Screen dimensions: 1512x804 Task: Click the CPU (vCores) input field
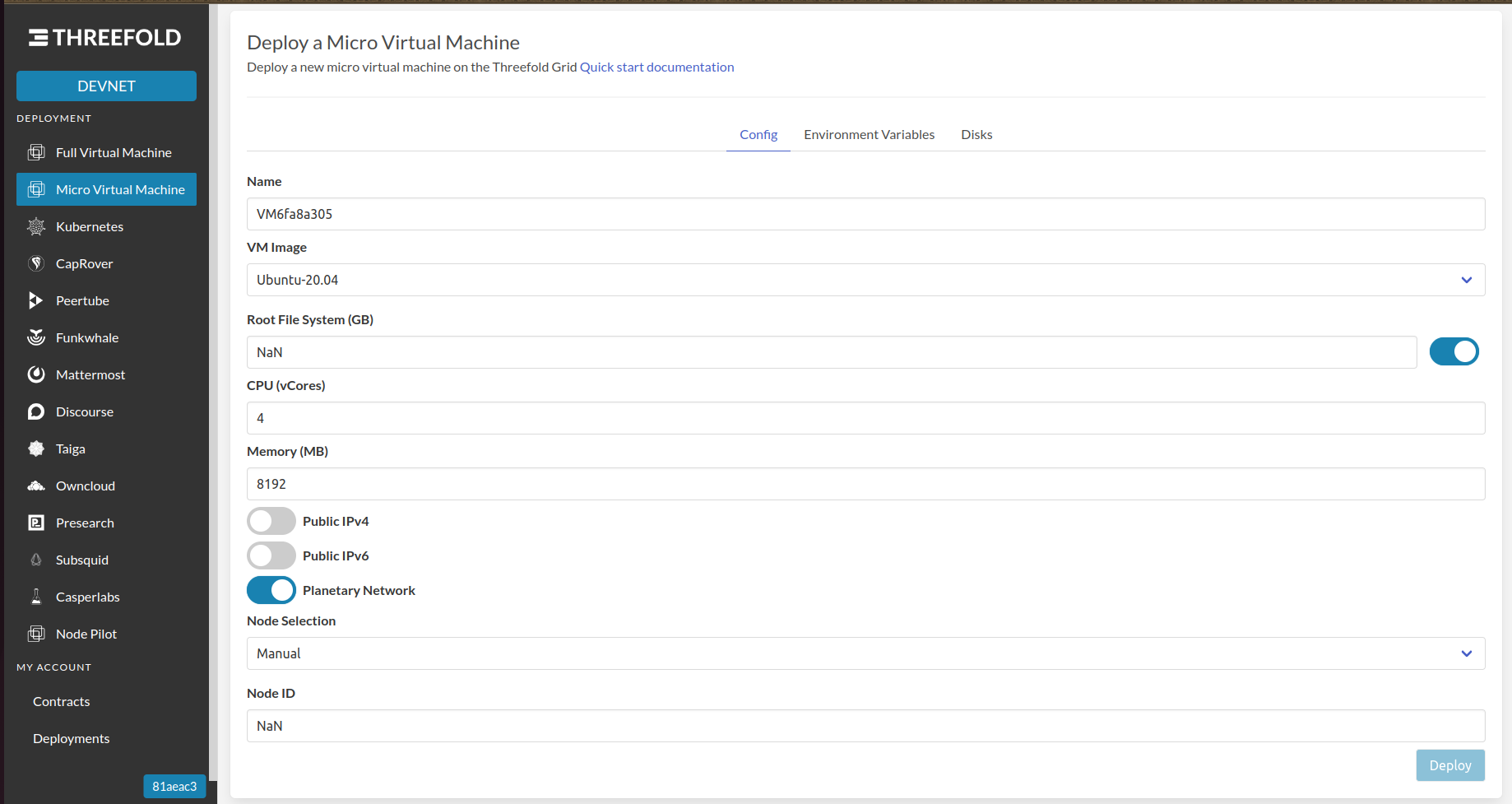pyautogui.click(x=865, y=418)
